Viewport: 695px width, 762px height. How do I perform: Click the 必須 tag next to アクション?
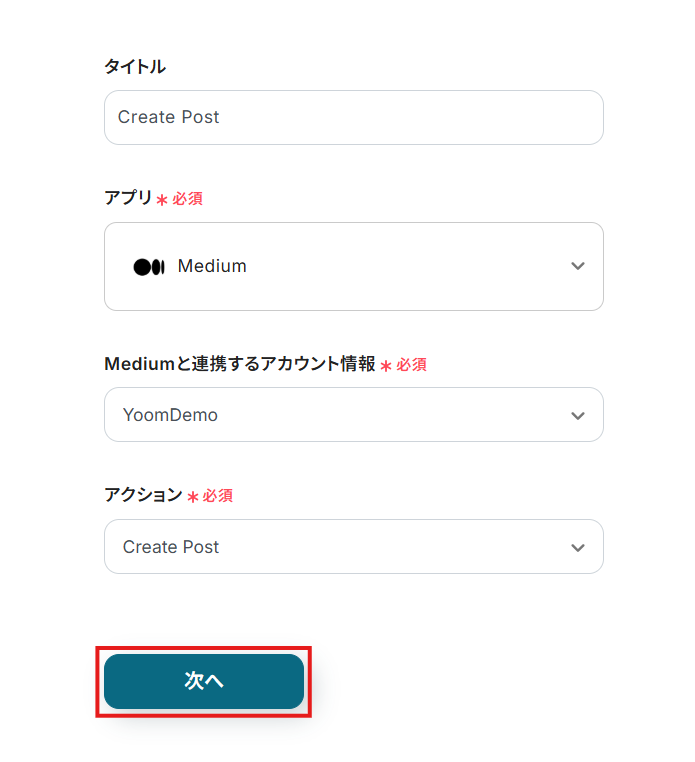(218, 496)
